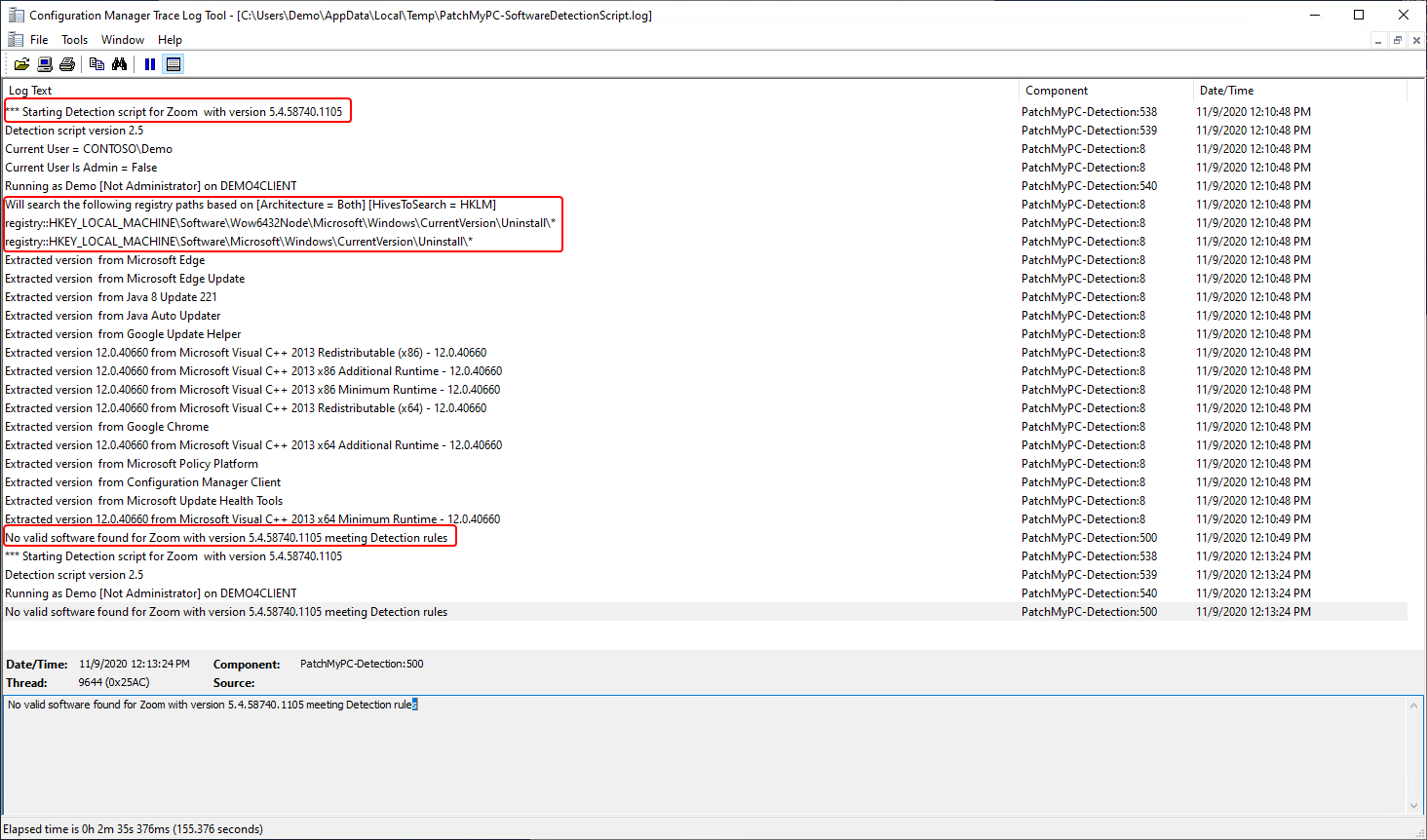Screen dimensions: 1427x840
Task: Select 'Extracted version from Java Auto Updater' row
Action: coord(705,316)
